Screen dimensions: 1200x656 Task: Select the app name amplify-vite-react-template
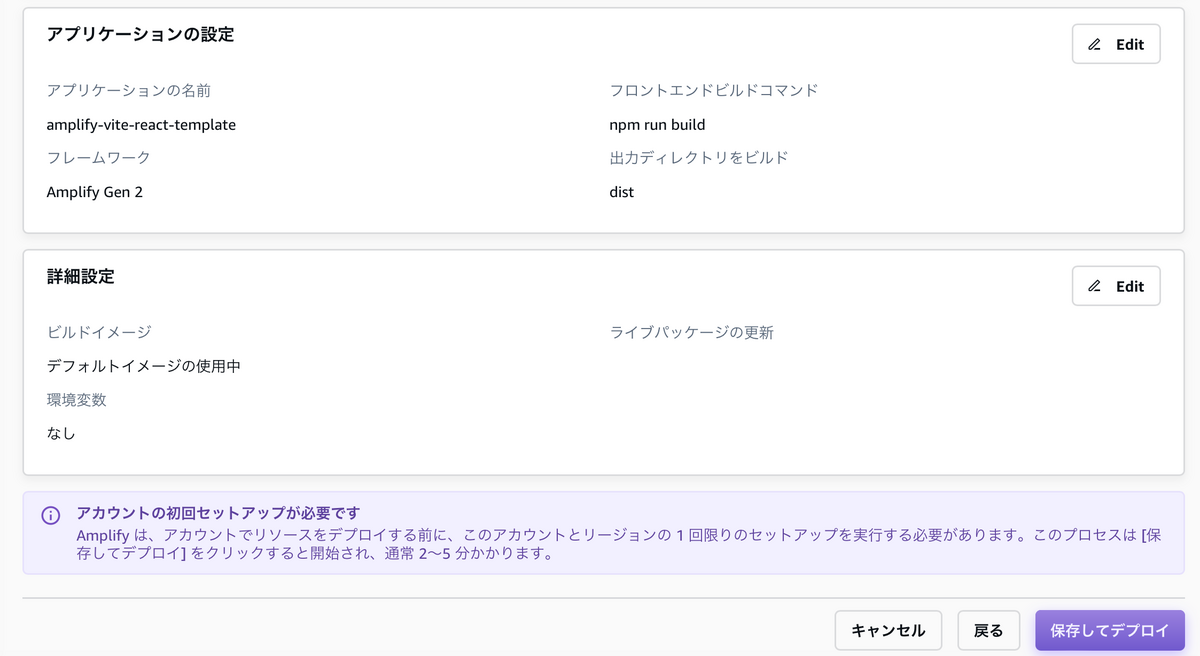pyautogui.click(x=141, y=125)
